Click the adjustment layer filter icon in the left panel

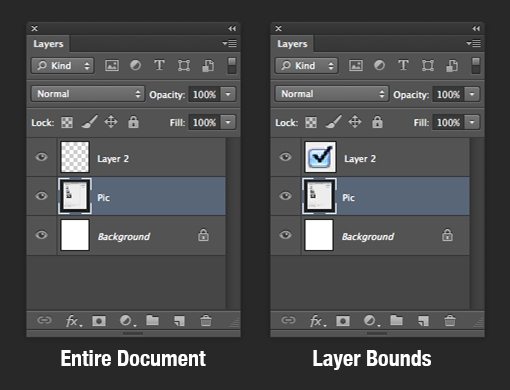[135, 65]
